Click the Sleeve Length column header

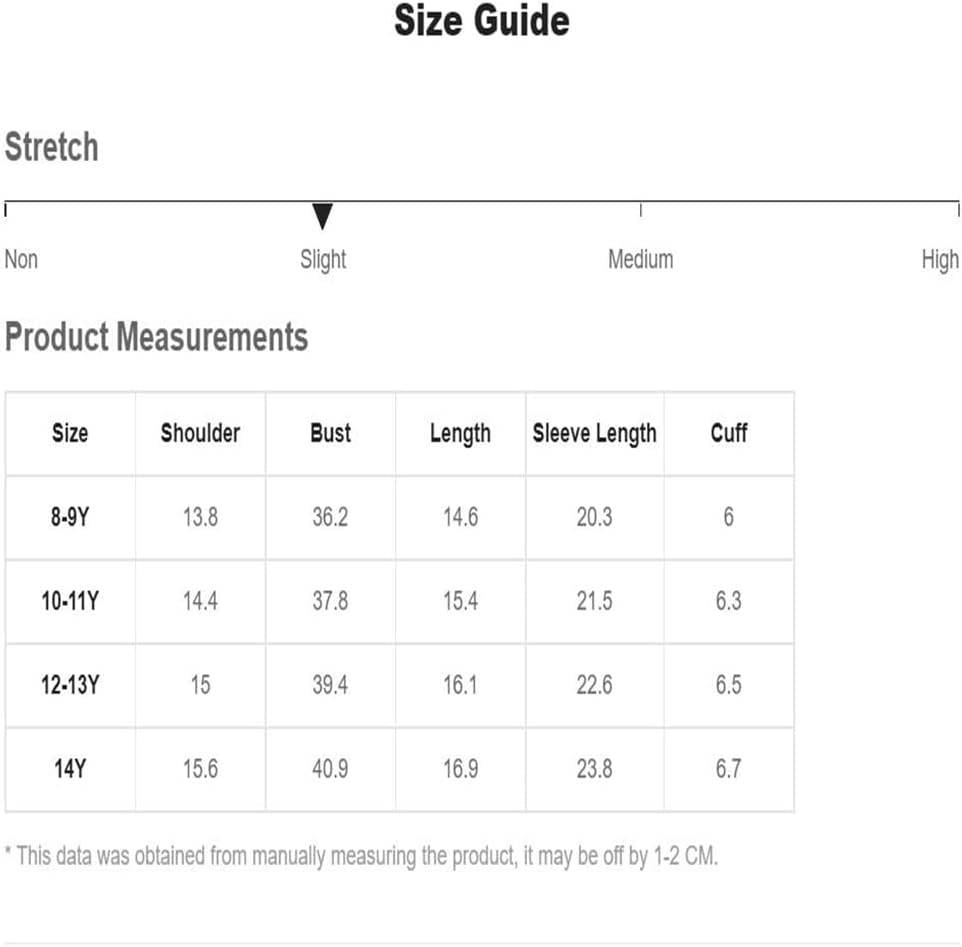click(x=595, y=434)
